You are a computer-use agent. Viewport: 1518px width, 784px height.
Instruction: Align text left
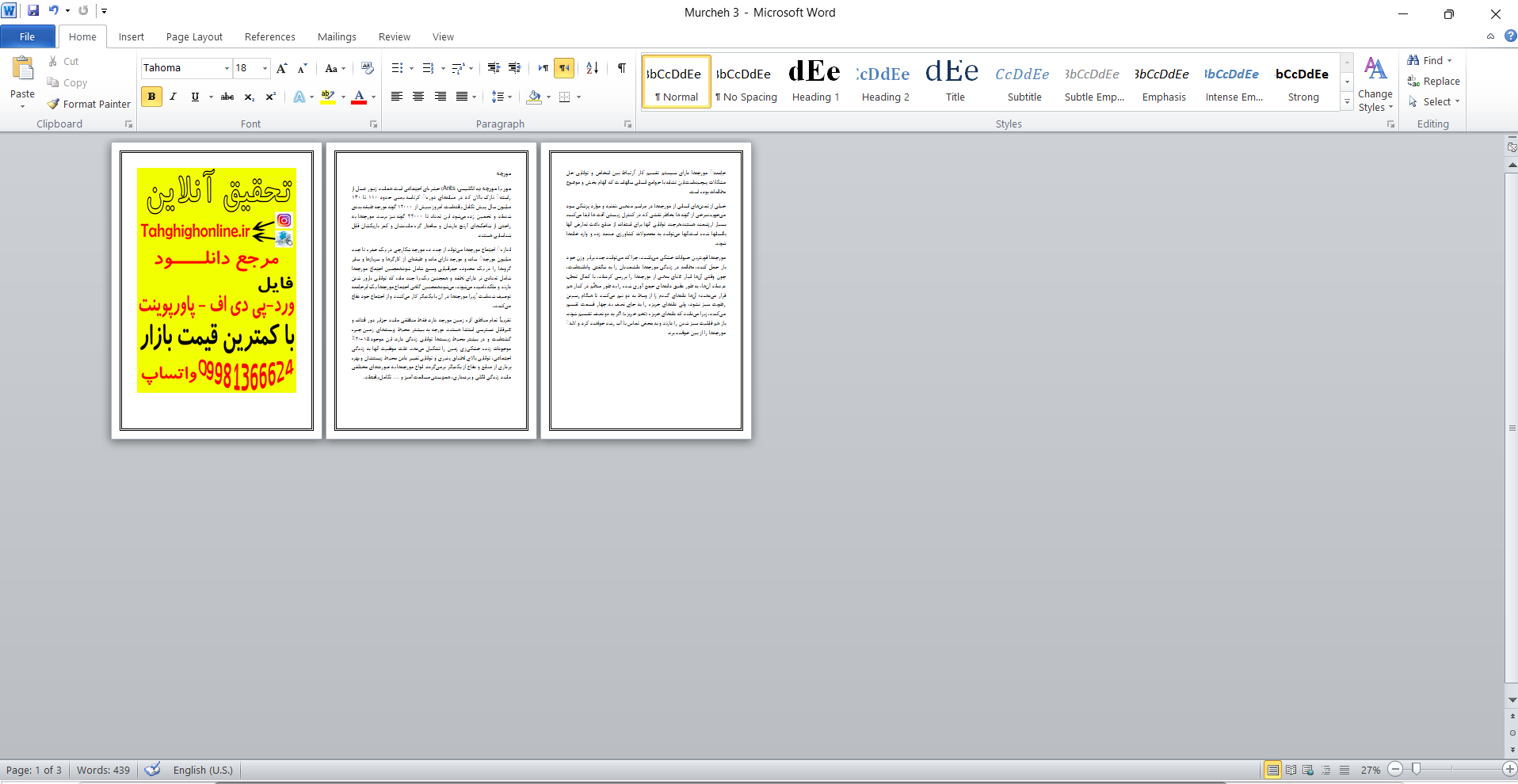[397, 97]
